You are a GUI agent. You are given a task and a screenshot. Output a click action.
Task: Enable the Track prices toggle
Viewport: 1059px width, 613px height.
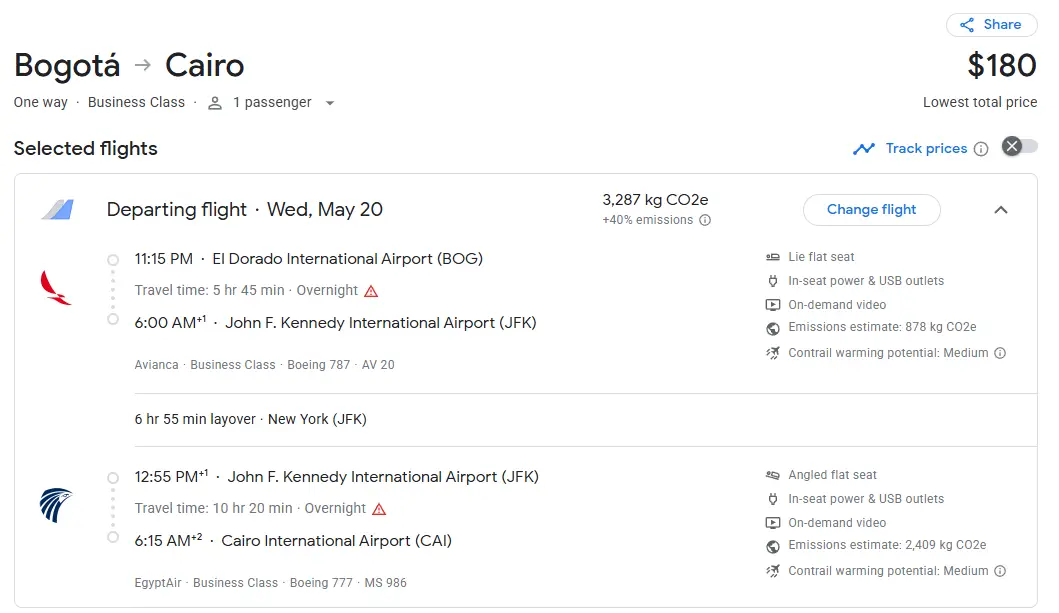tap(1020, 147)
